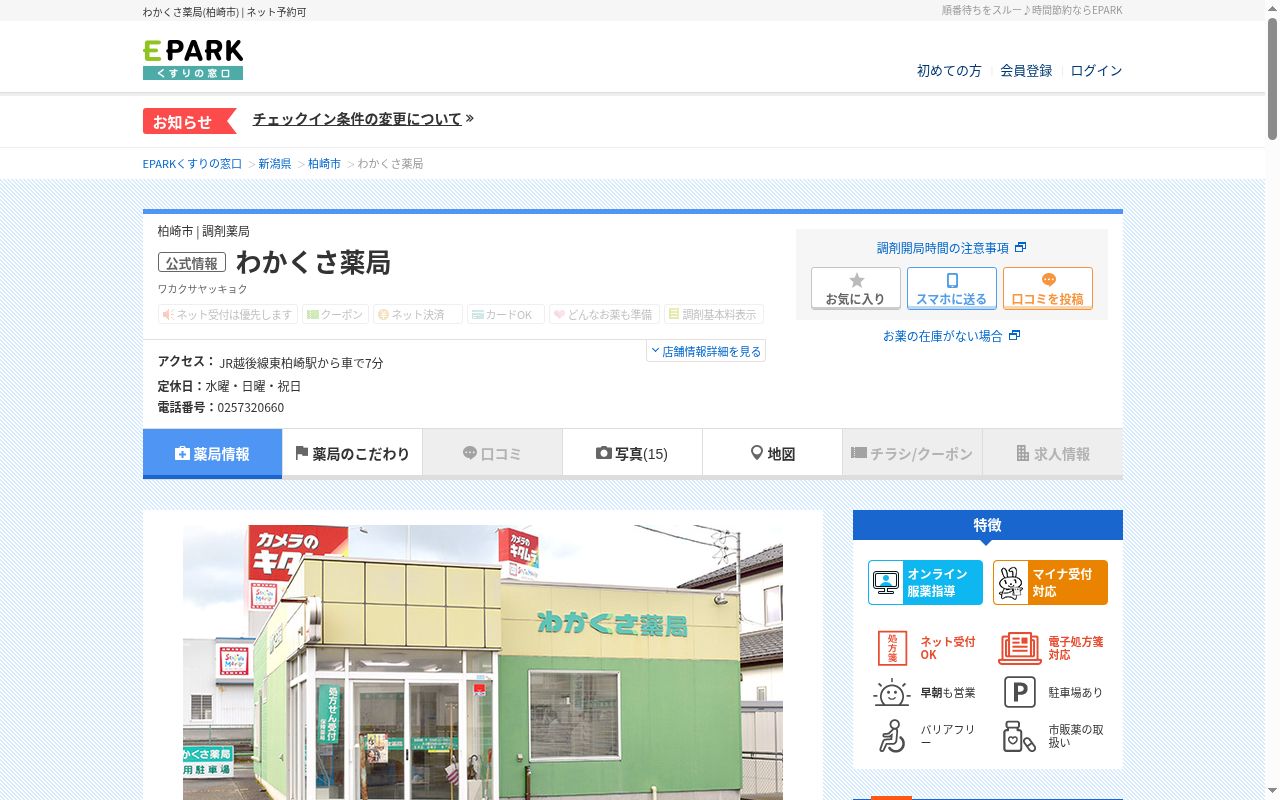Click the 電子処方箋対応 laptop icon

(x=1019, y=648)
